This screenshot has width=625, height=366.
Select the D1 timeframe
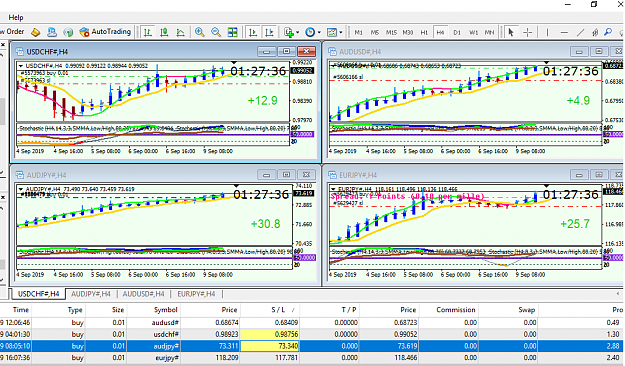pyautogui.click(x=457, y=33)
